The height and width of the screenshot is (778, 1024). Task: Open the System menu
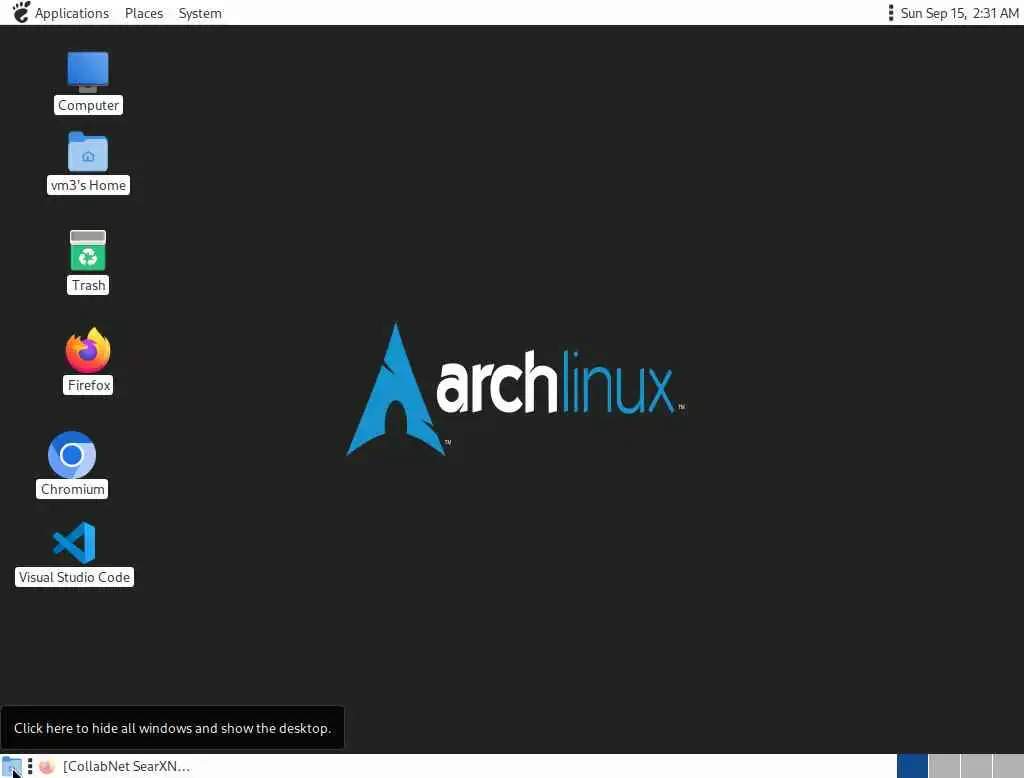pyautogui.click(x=200, y=13)
